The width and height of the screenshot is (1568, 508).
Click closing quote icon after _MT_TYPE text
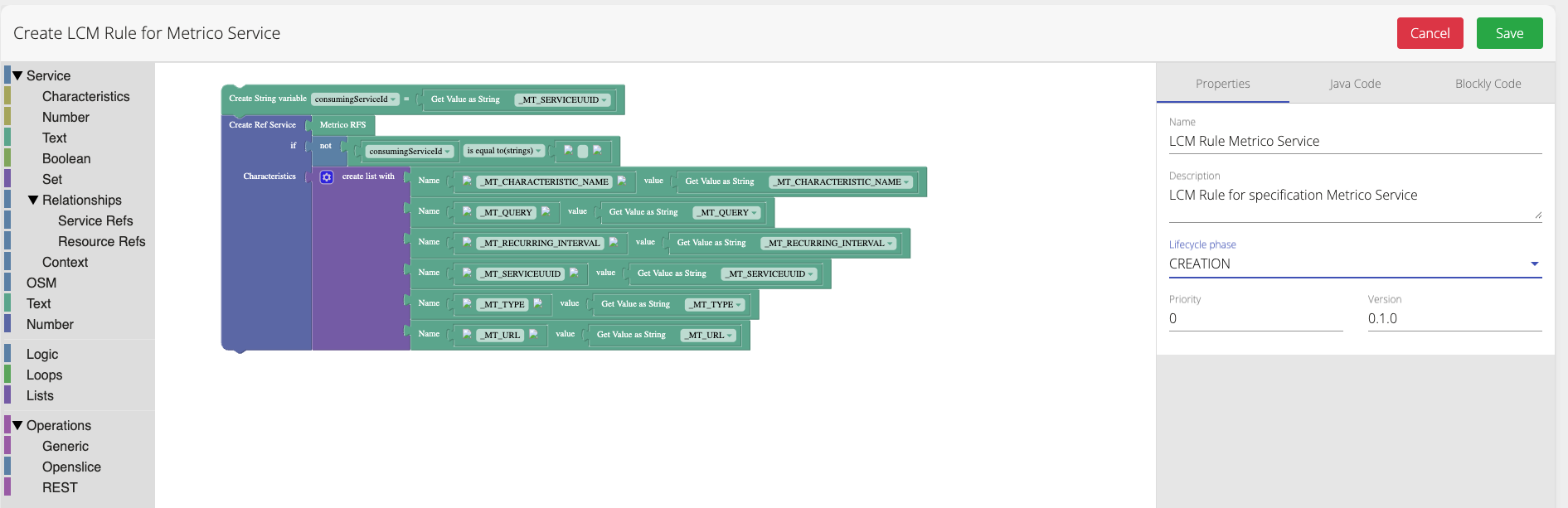[x=537, y=304]
